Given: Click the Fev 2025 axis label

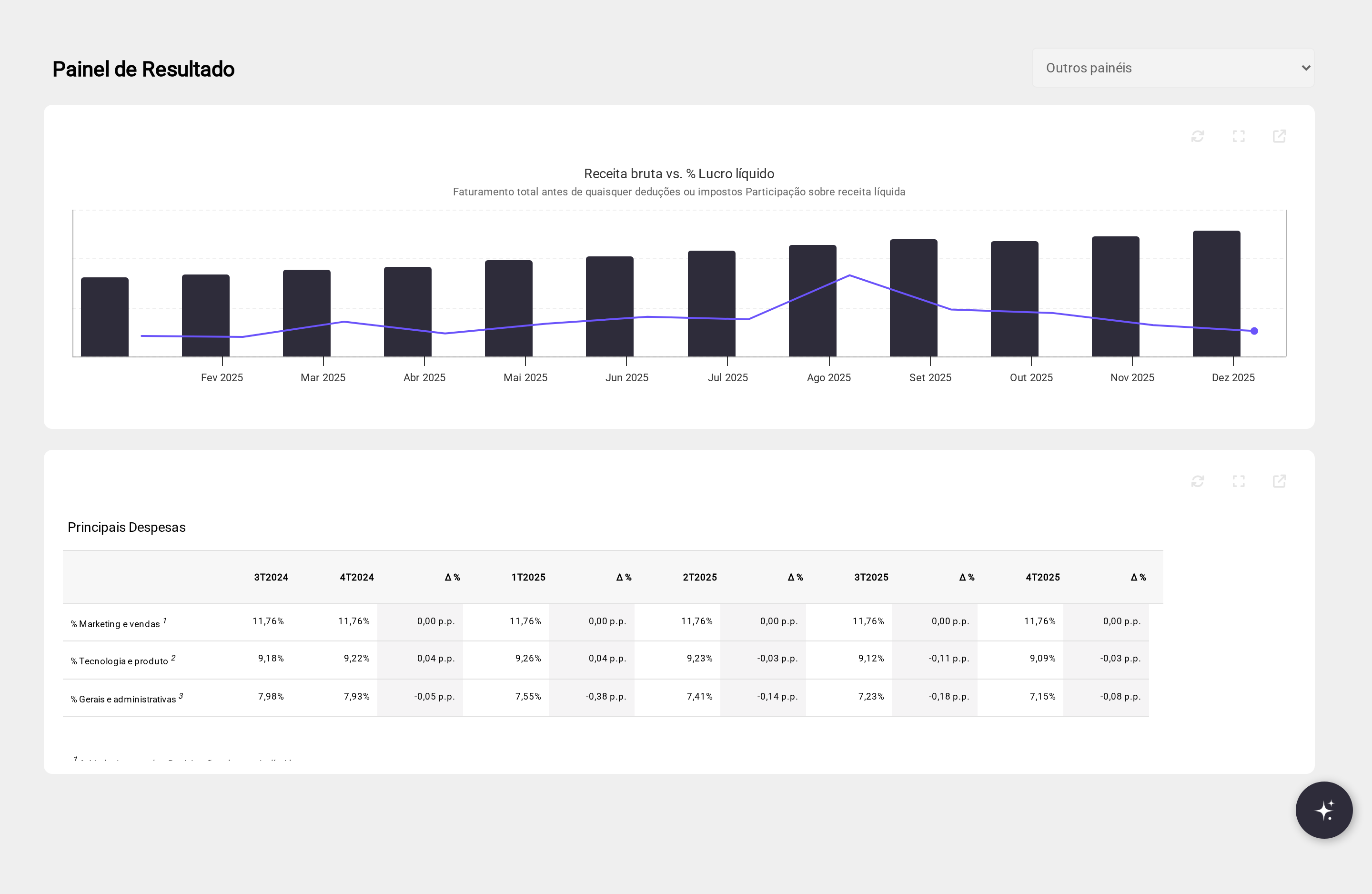Looking at the screenshot, I should pyautogui.click(x=222, y=378).
